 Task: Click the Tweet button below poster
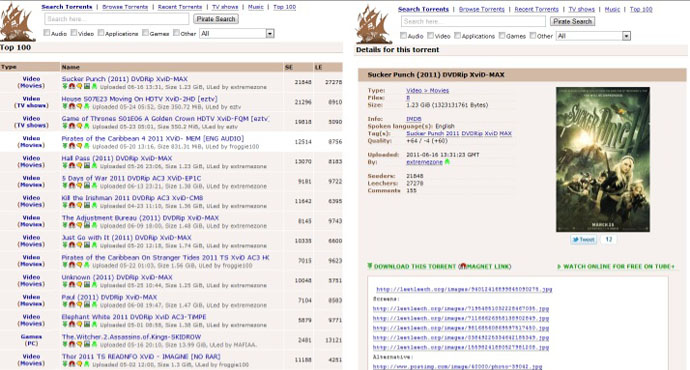point(584,240)
